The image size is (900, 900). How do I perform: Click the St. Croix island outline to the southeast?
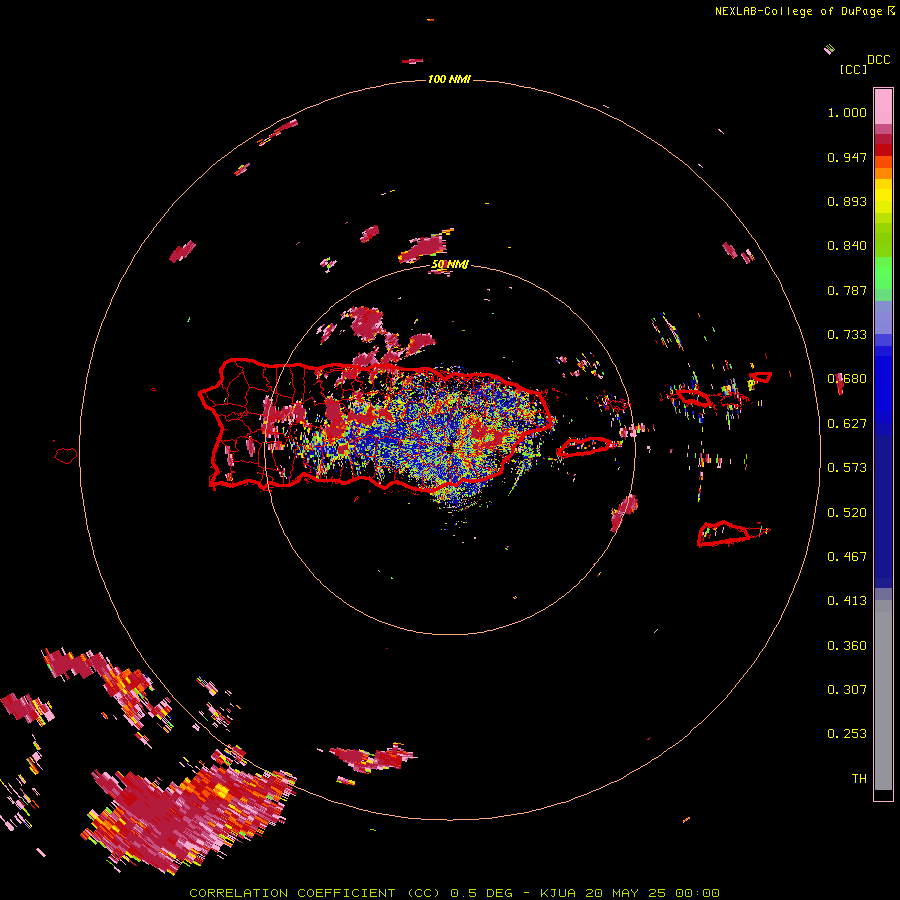click(726, 533)
